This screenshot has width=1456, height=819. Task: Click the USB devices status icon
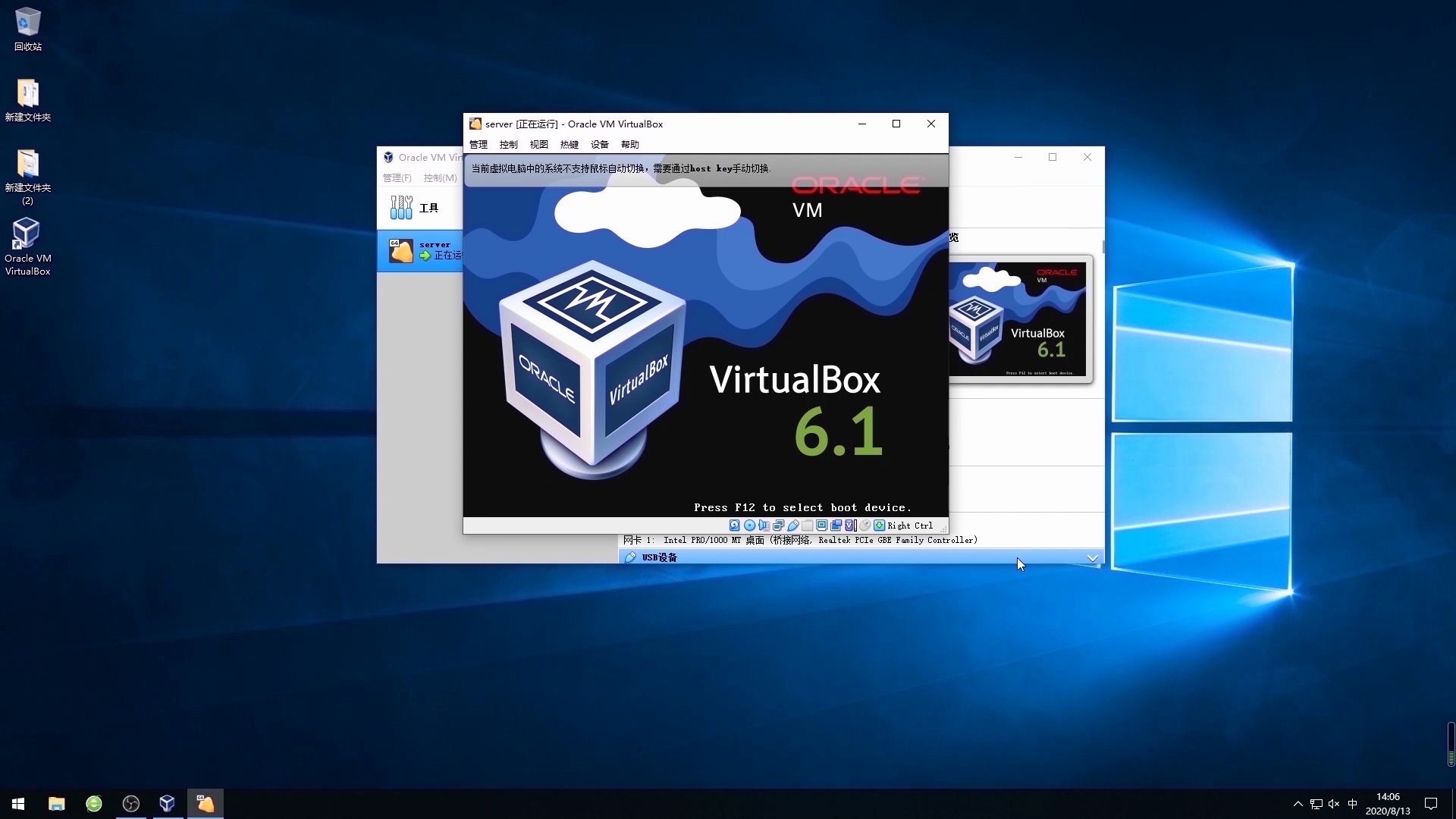(x=793, y=526)
